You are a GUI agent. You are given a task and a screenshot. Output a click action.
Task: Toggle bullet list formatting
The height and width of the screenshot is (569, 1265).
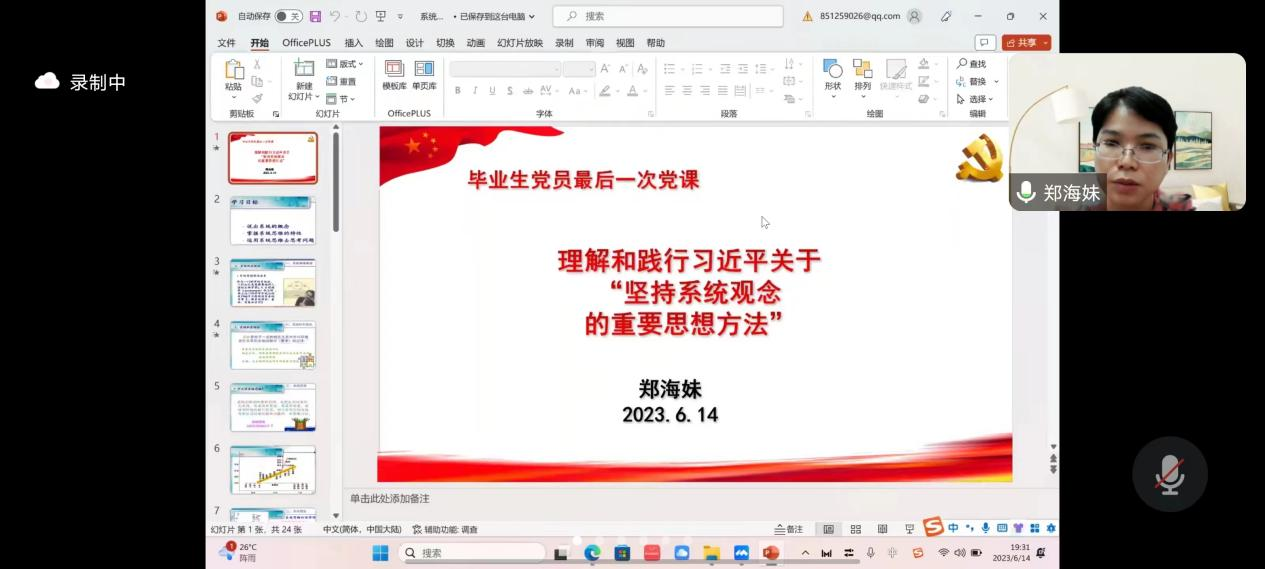[x=669, y=69]
